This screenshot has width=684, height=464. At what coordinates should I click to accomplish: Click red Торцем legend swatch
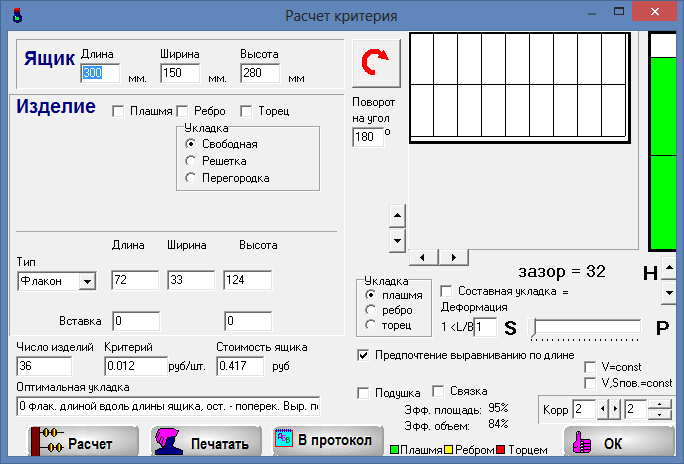500,449
